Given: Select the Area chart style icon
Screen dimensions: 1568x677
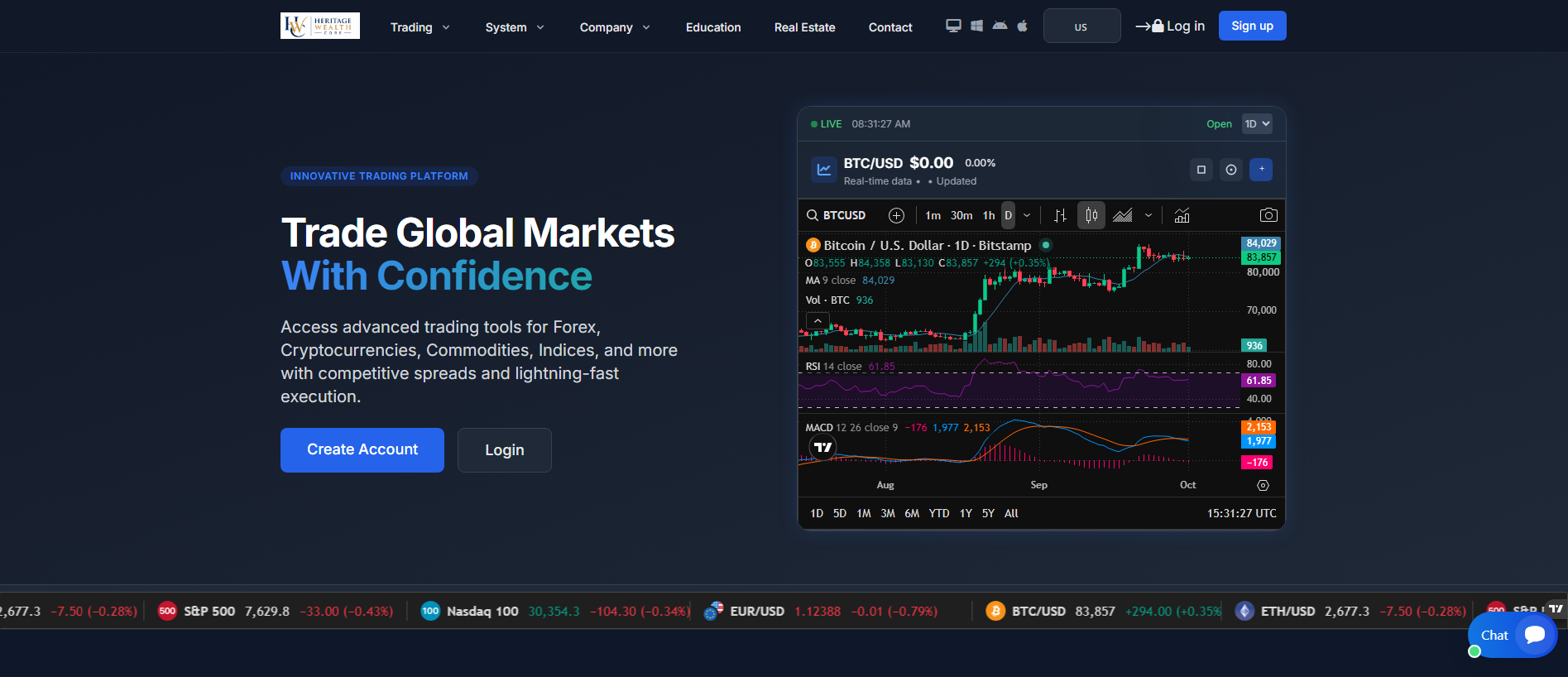Looking at the screenshot, I should click(x=1122, y=215).
